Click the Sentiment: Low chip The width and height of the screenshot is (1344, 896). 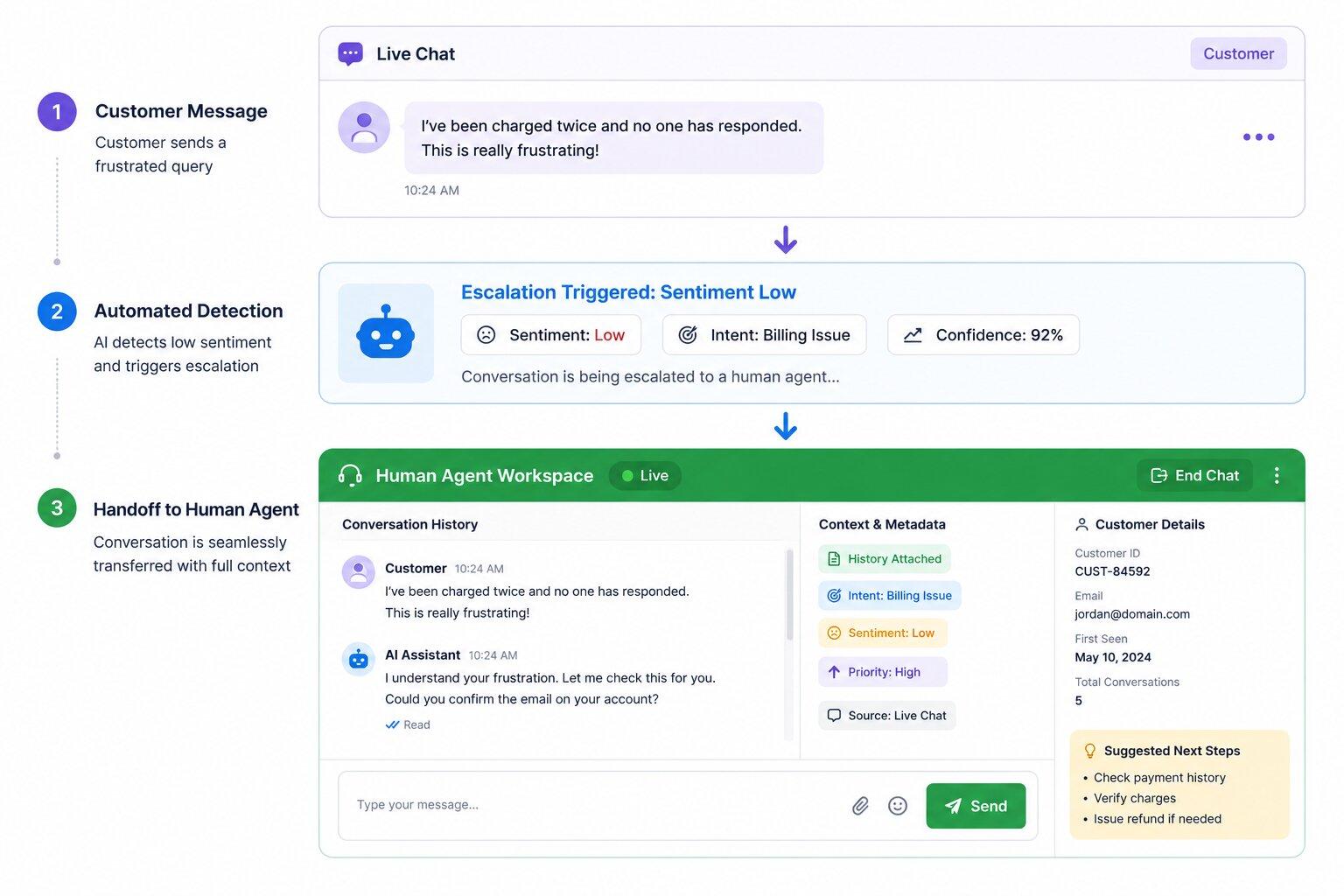(x=551, y=335)
